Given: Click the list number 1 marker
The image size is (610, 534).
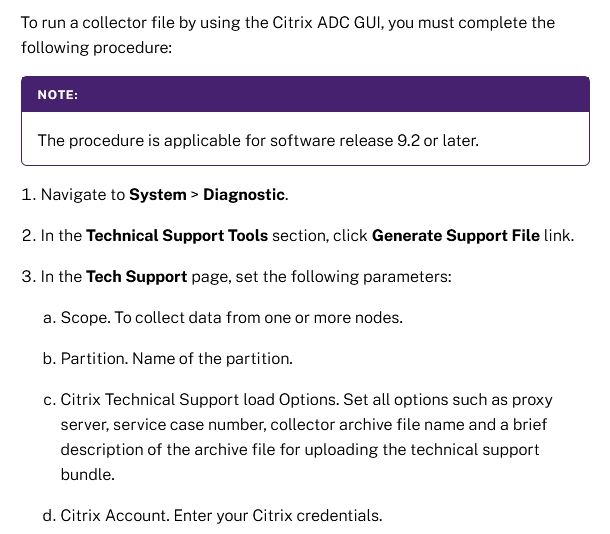Looking at the screenshot, I should (x=28, y=195).
